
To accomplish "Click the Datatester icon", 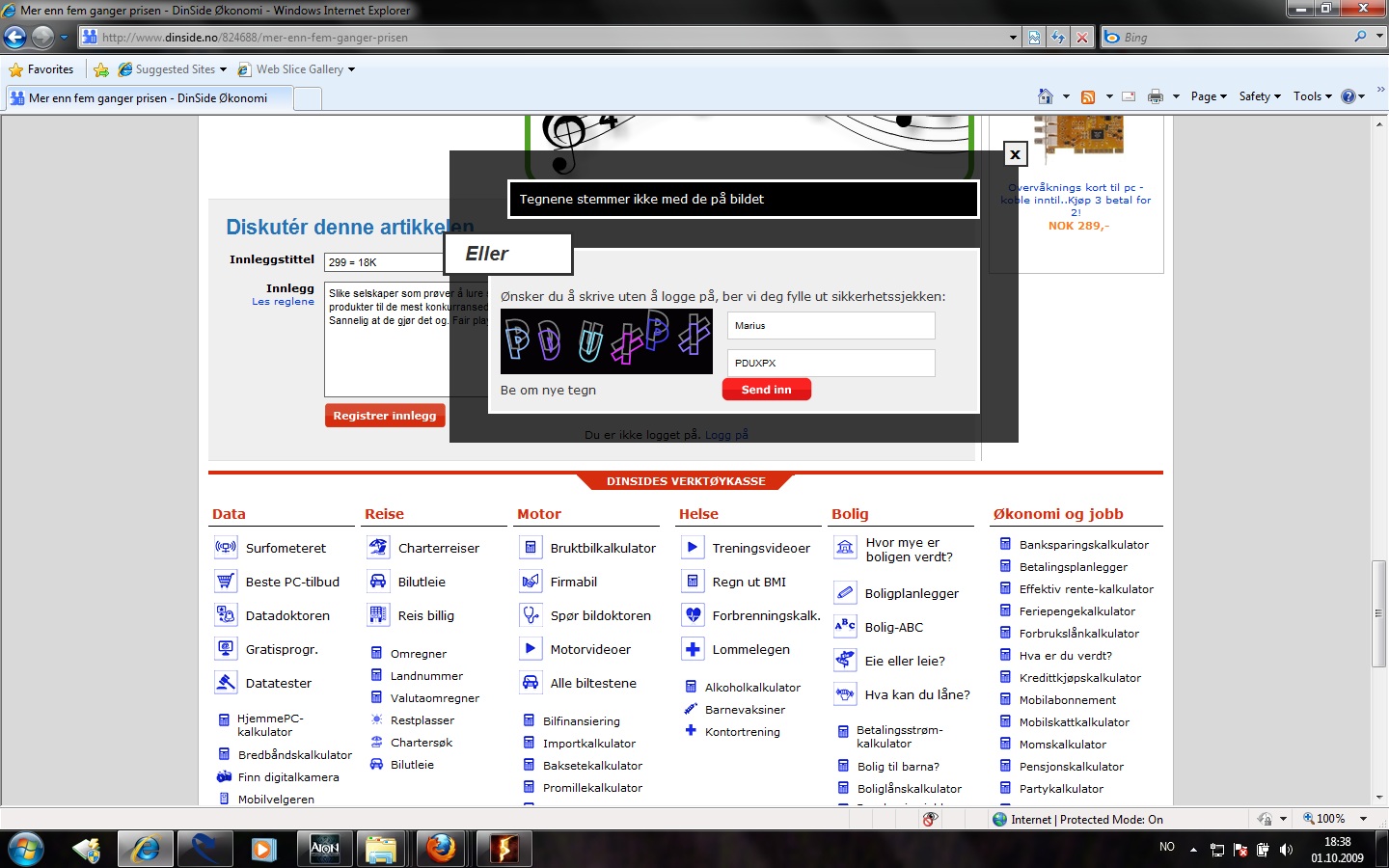I will 226,683.
